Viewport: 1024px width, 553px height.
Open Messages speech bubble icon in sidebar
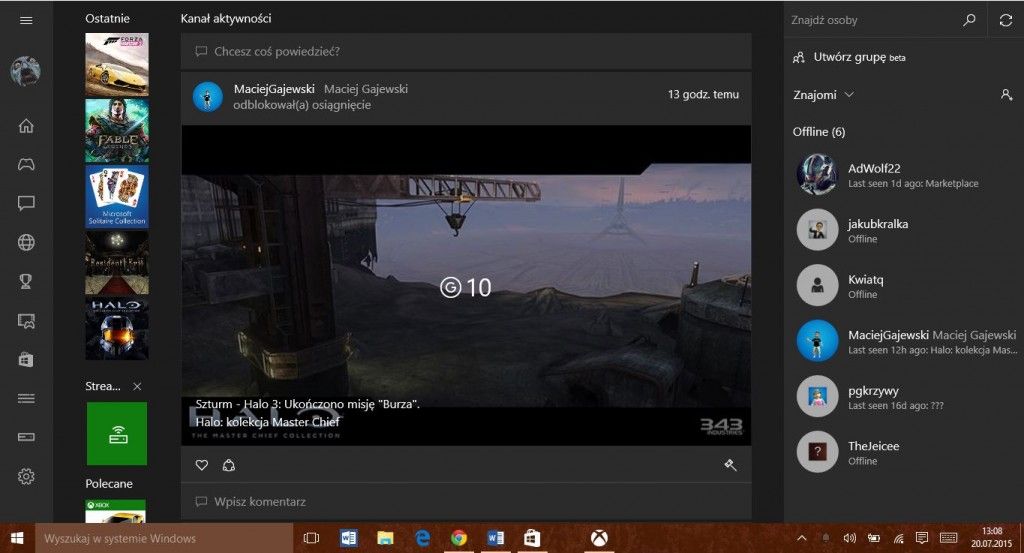pyautogui.click(x=26, y=203)
